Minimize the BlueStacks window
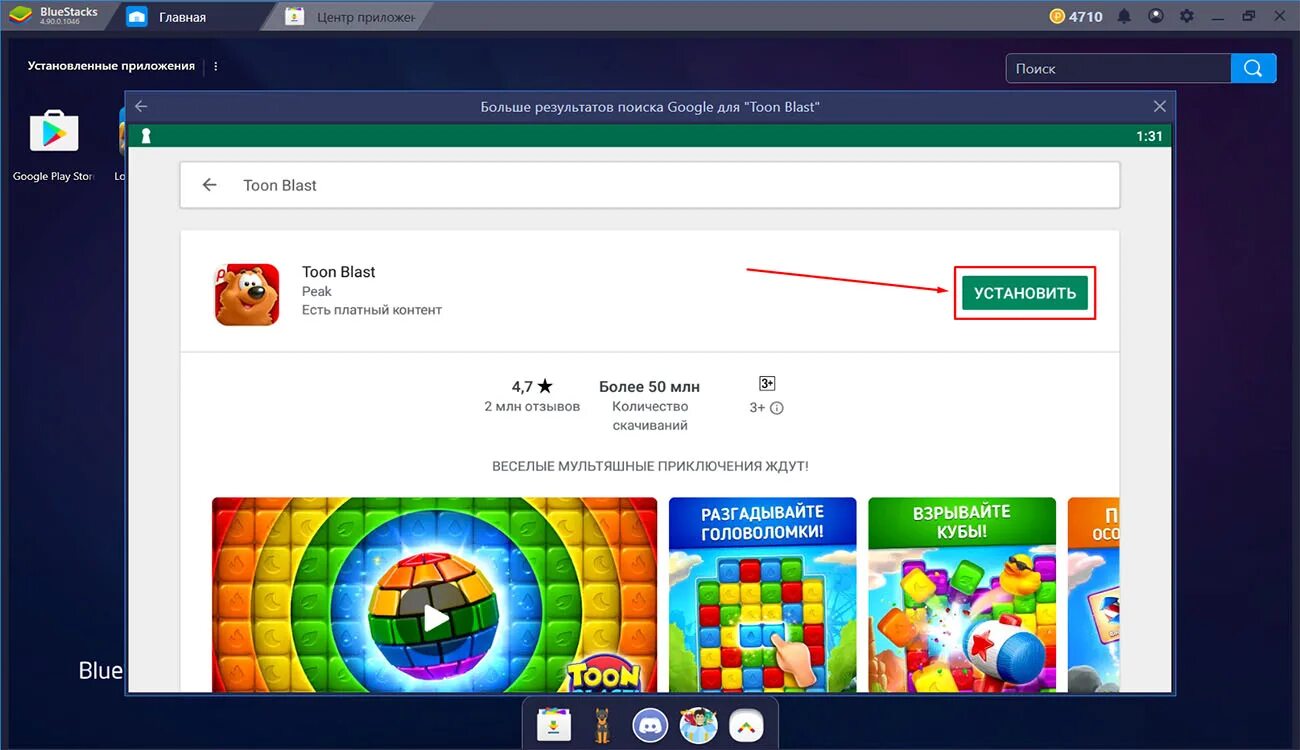The image size is (1300, 750). [1218, 16]
